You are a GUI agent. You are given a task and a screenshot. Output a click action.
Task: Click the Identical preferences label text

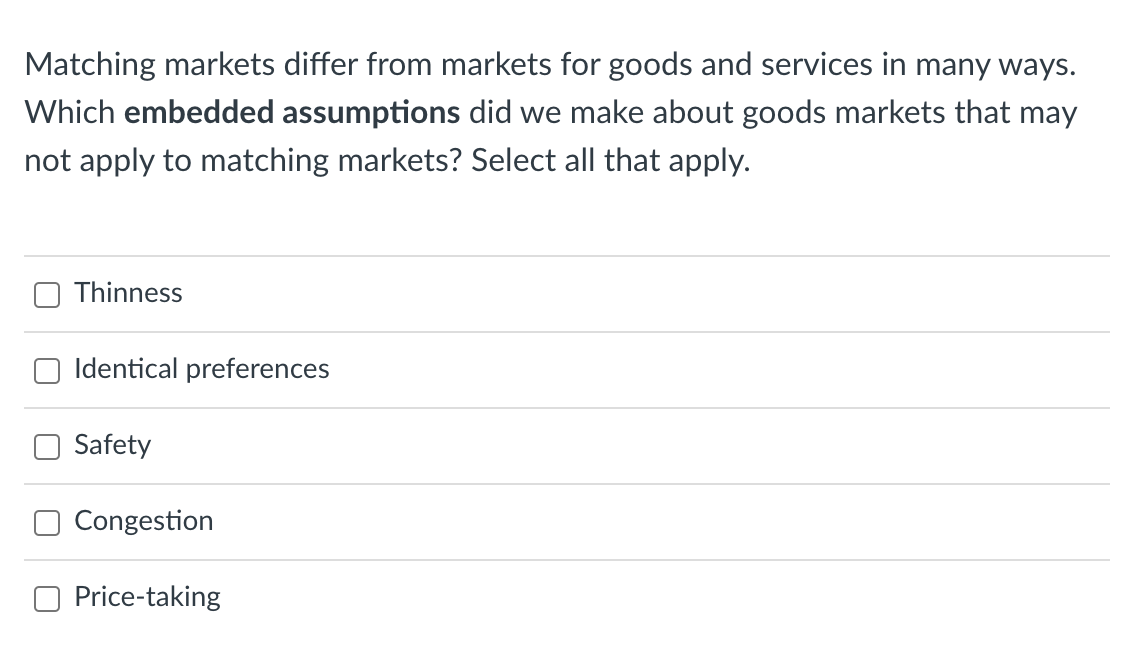tap(201, 369)
